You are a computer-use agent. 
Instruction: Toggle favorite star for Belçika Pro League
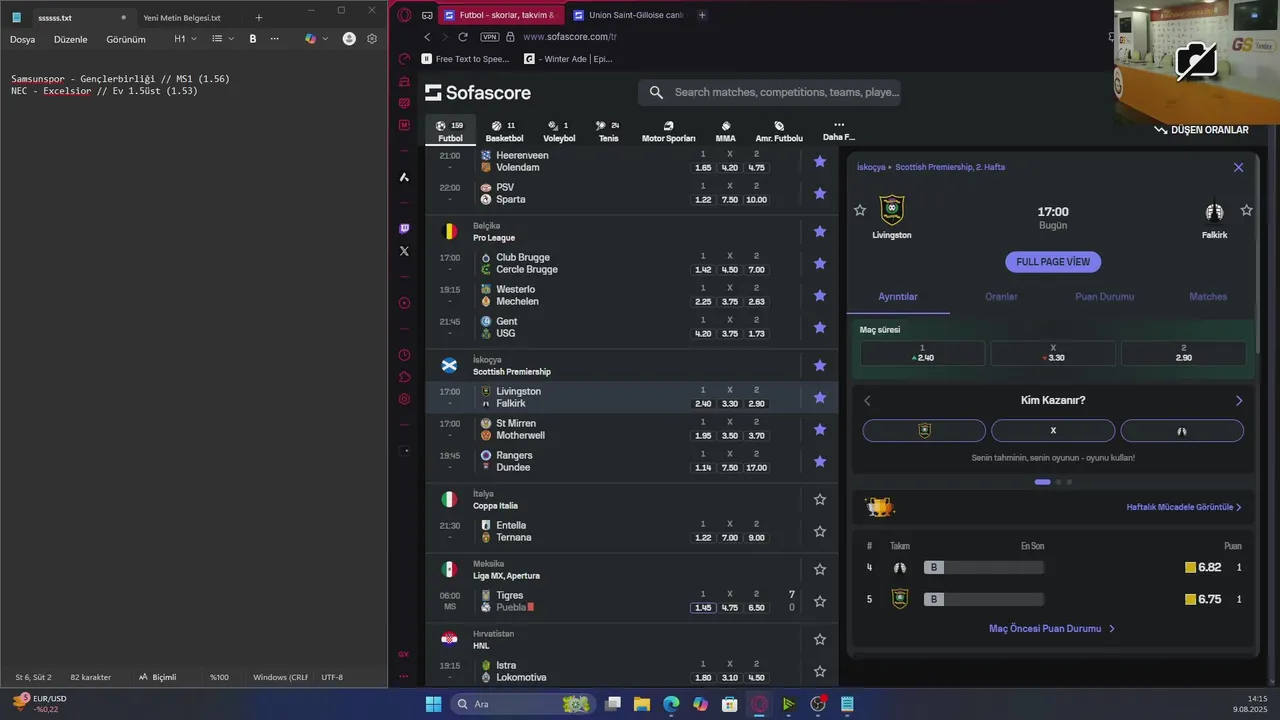tap(820, 231)
